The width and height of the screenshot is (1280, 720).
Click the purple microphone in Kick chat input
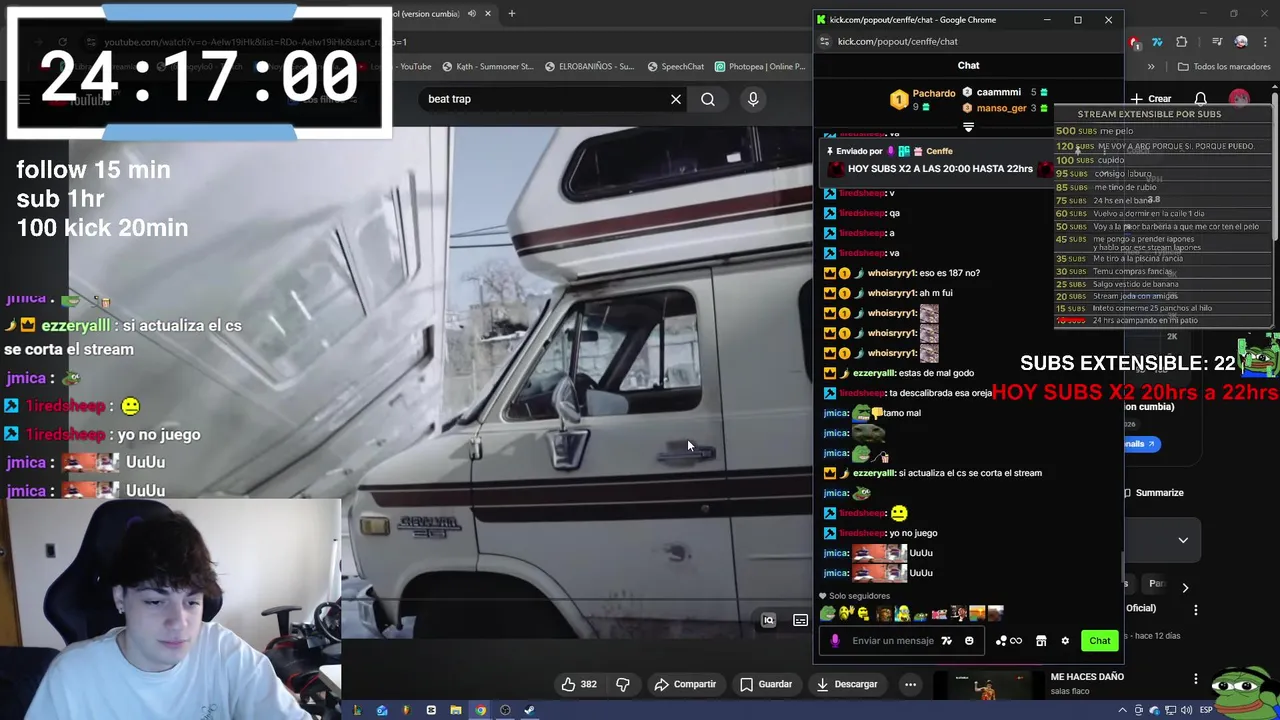click(x=835, y=641)
